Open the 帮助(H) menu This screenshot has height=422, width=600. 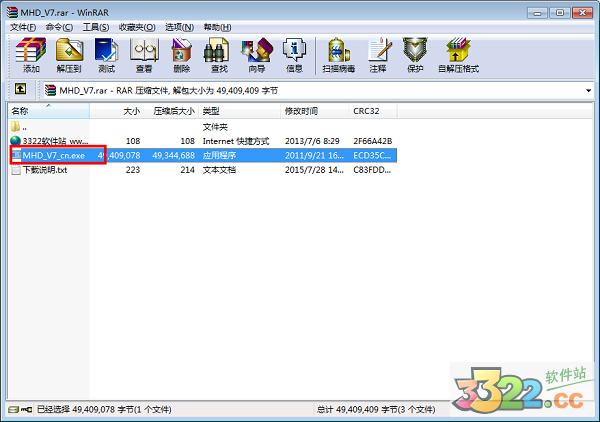coord(217,27)
